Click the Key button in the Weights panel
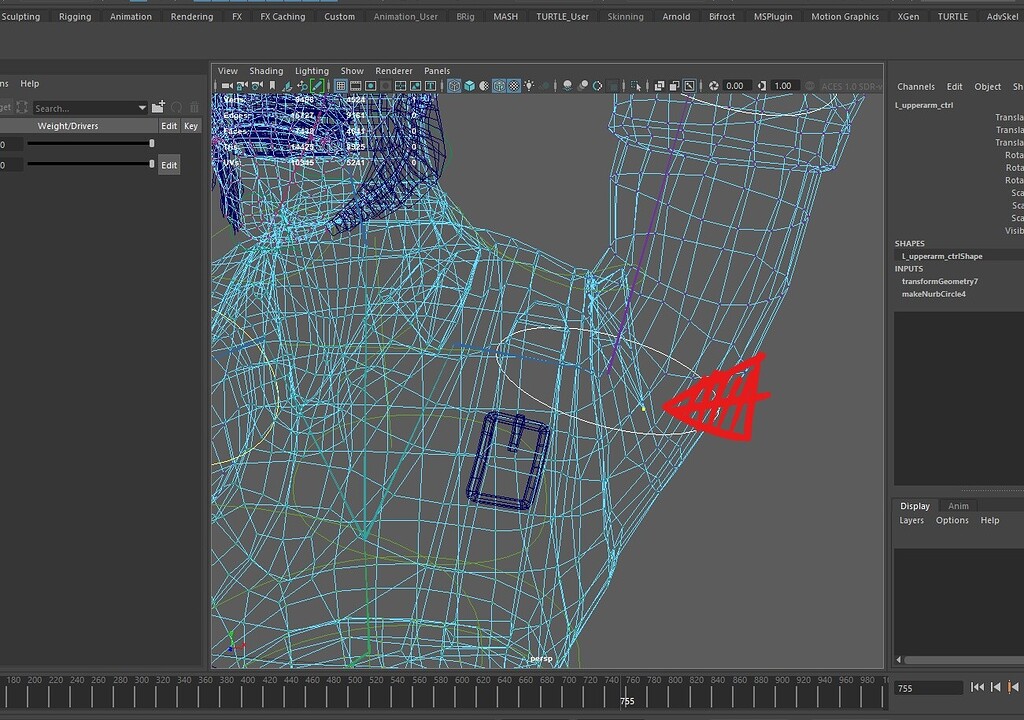1024x720 pixels. [190, 125]
